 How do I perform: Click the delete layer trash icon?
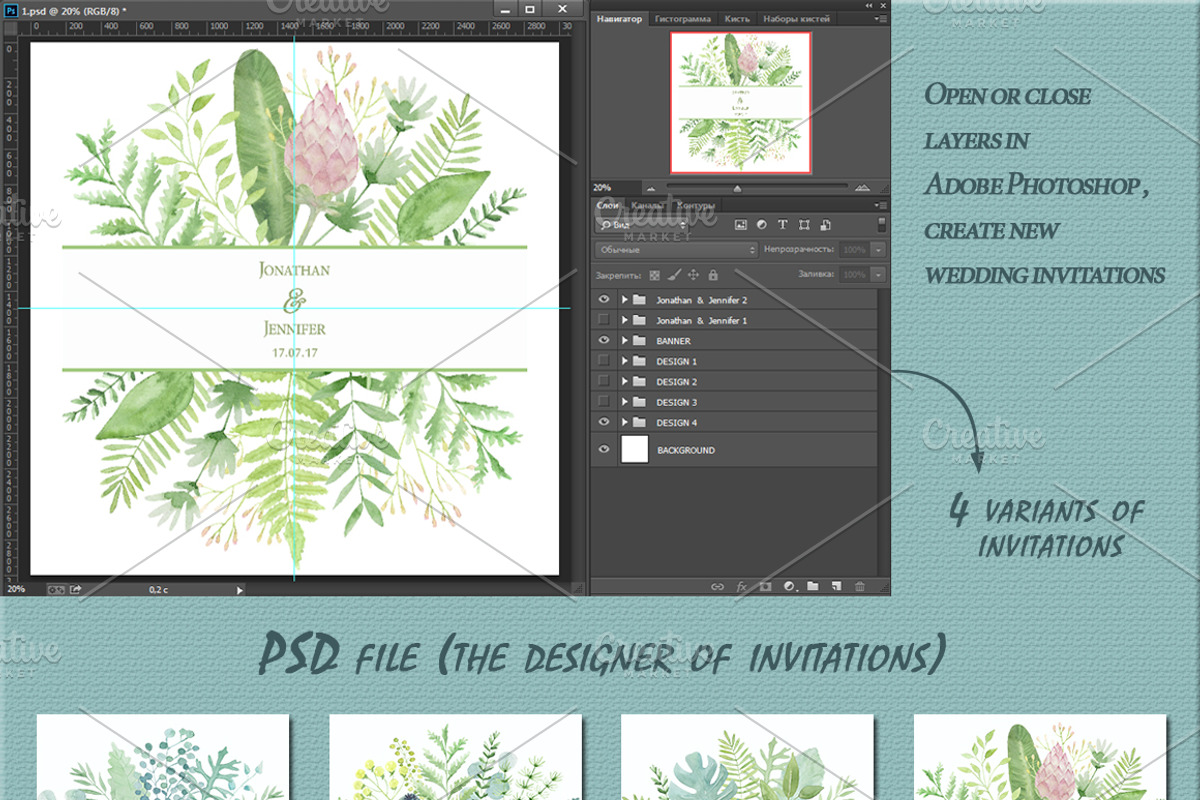click(x=860, y=587)
